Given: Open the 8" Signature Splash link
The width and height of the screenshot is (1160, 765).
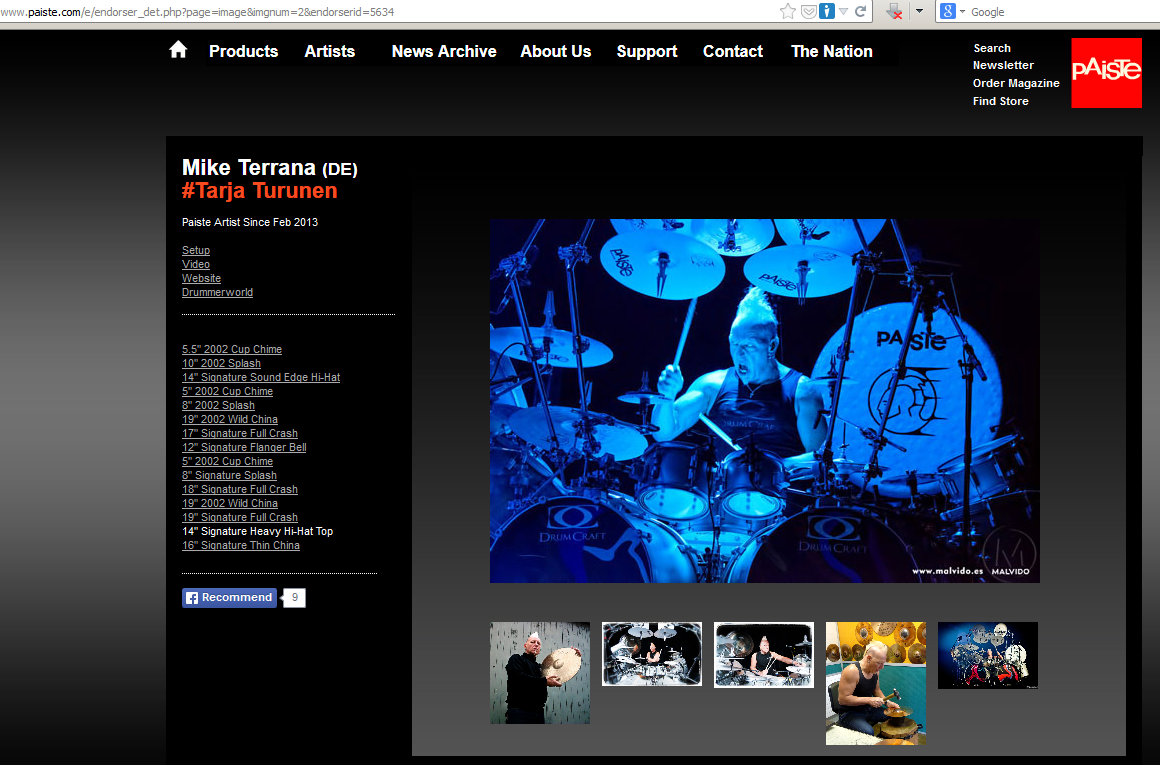Looking at the screenshot, I should point(229,476).
